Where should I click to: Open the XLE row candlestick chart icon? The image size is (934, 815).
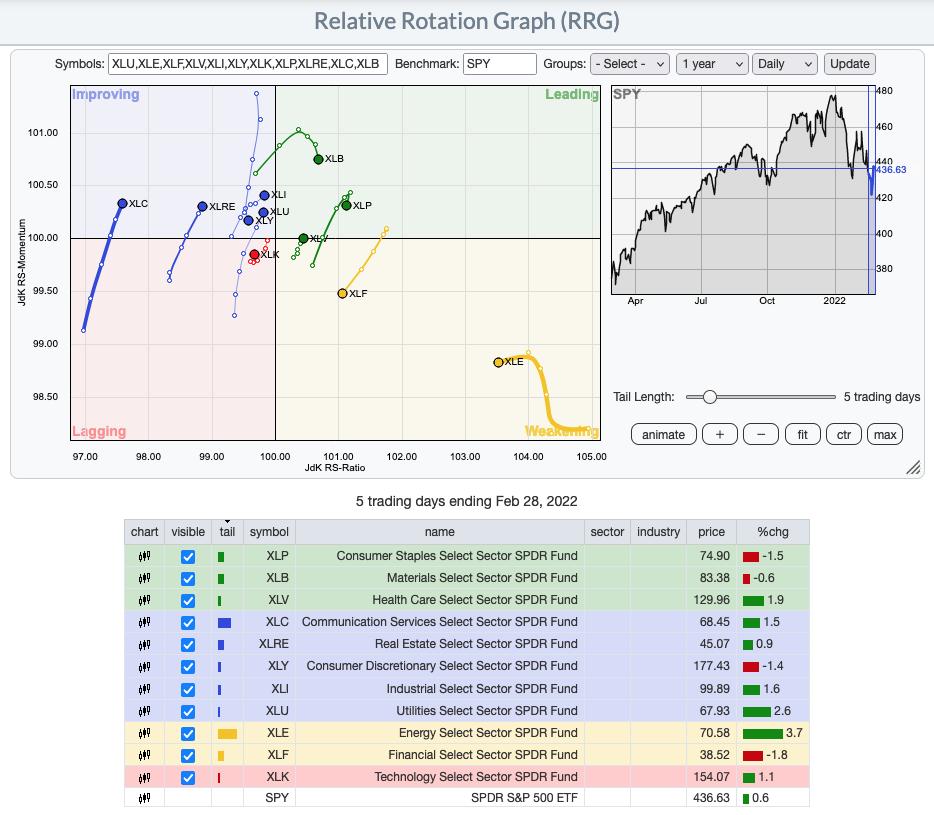point(144,733)
